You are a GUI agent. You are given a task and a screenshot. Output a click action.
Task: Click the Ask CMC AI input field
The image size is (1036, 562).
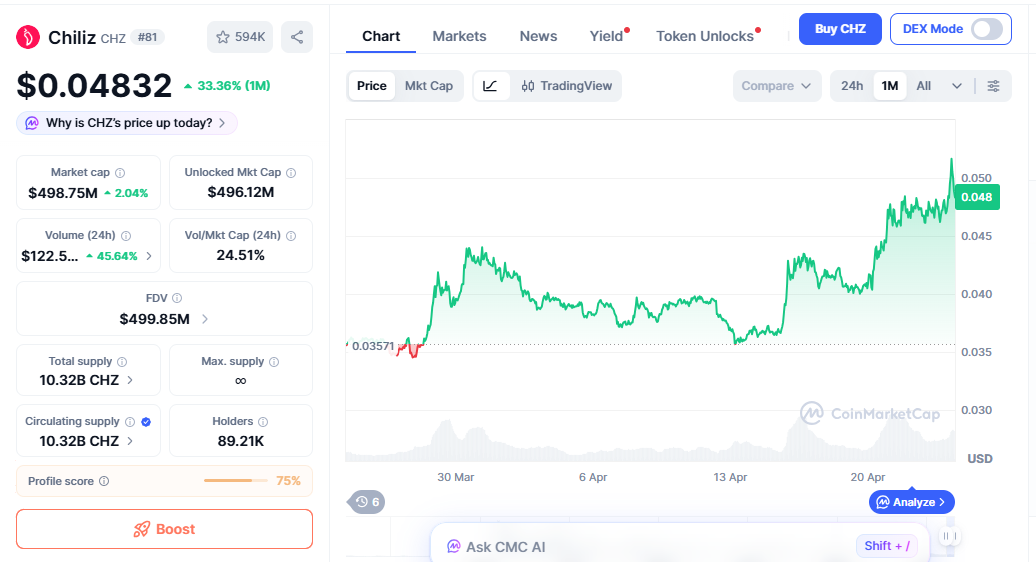pyautogui.click(x=680, y=545)
